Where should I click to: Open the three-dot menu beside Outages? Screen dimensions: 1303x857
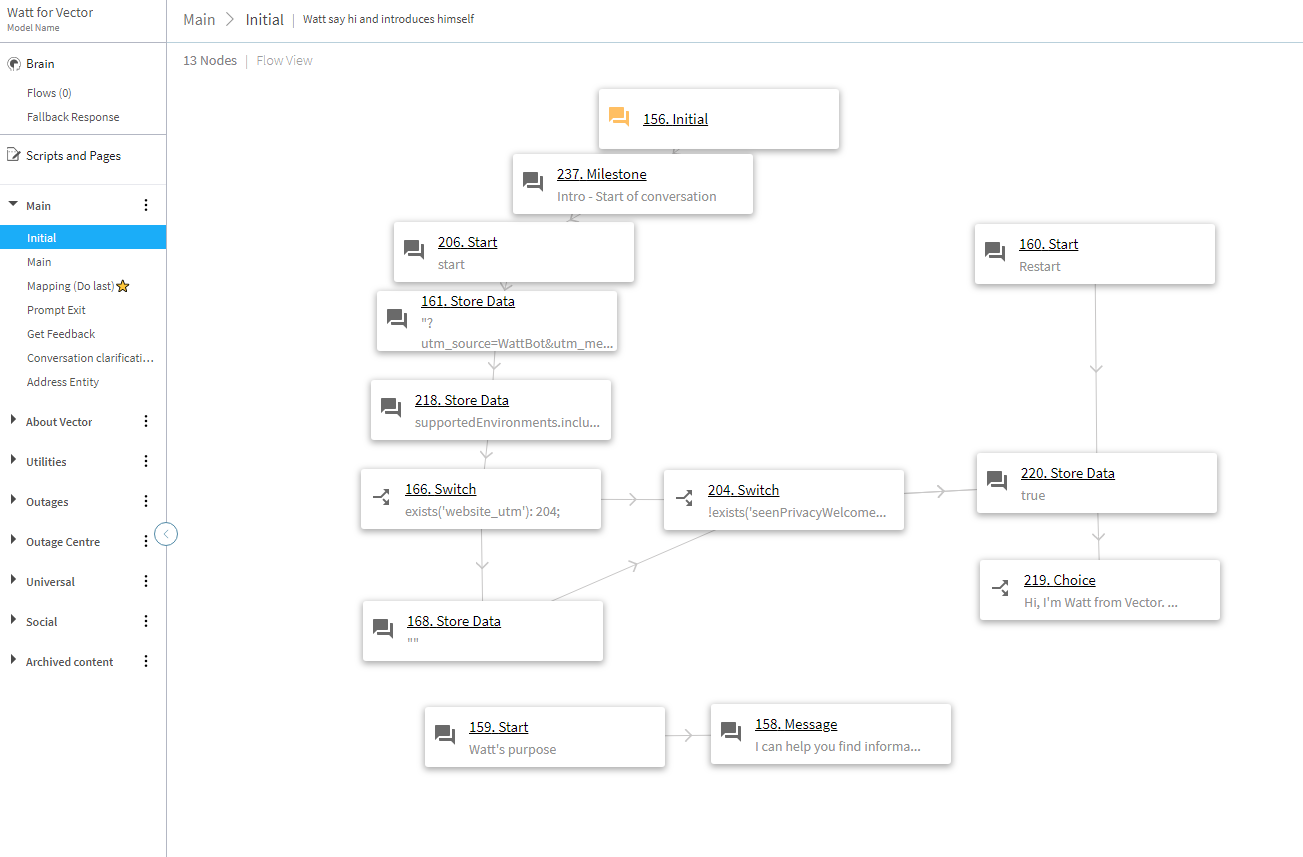point(146,501)
